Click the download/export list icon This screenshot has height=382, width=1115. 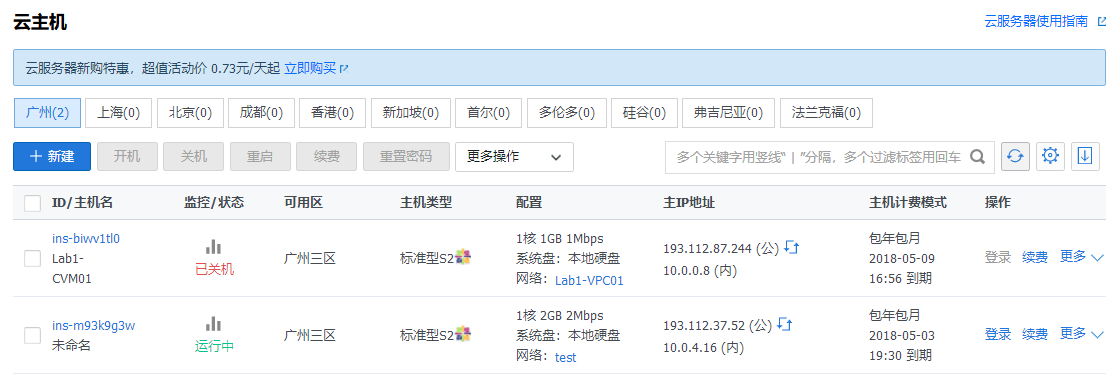coord(1084,156)
